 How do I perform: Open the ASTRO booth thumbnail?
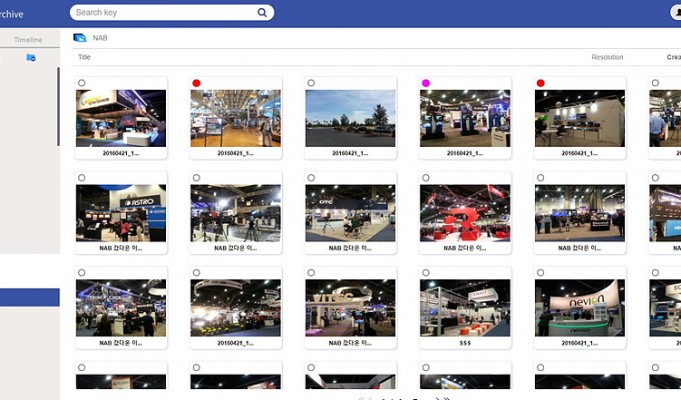click(121, 213)
